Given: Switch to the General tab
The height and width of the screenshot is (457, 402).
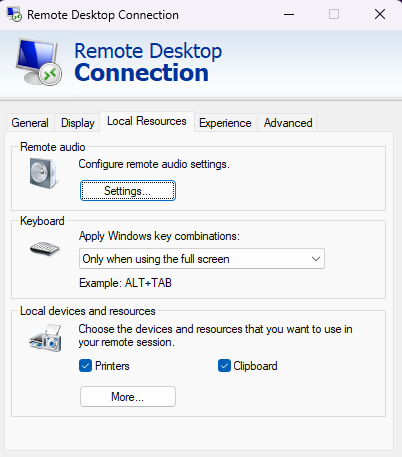Looking at the screenshot, I should pos(30,123).
